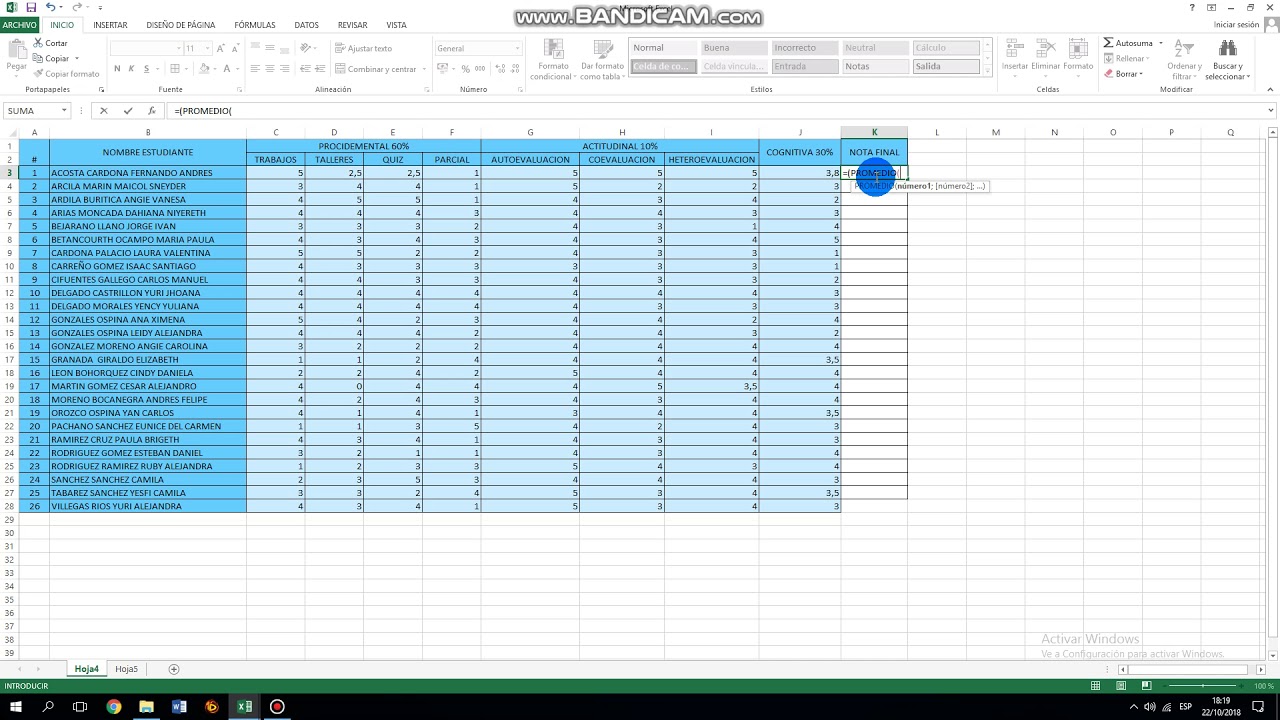This screenshot has width=1280, height=720.
Task: Toggle underline S formatting
Action: pos(146,68)
